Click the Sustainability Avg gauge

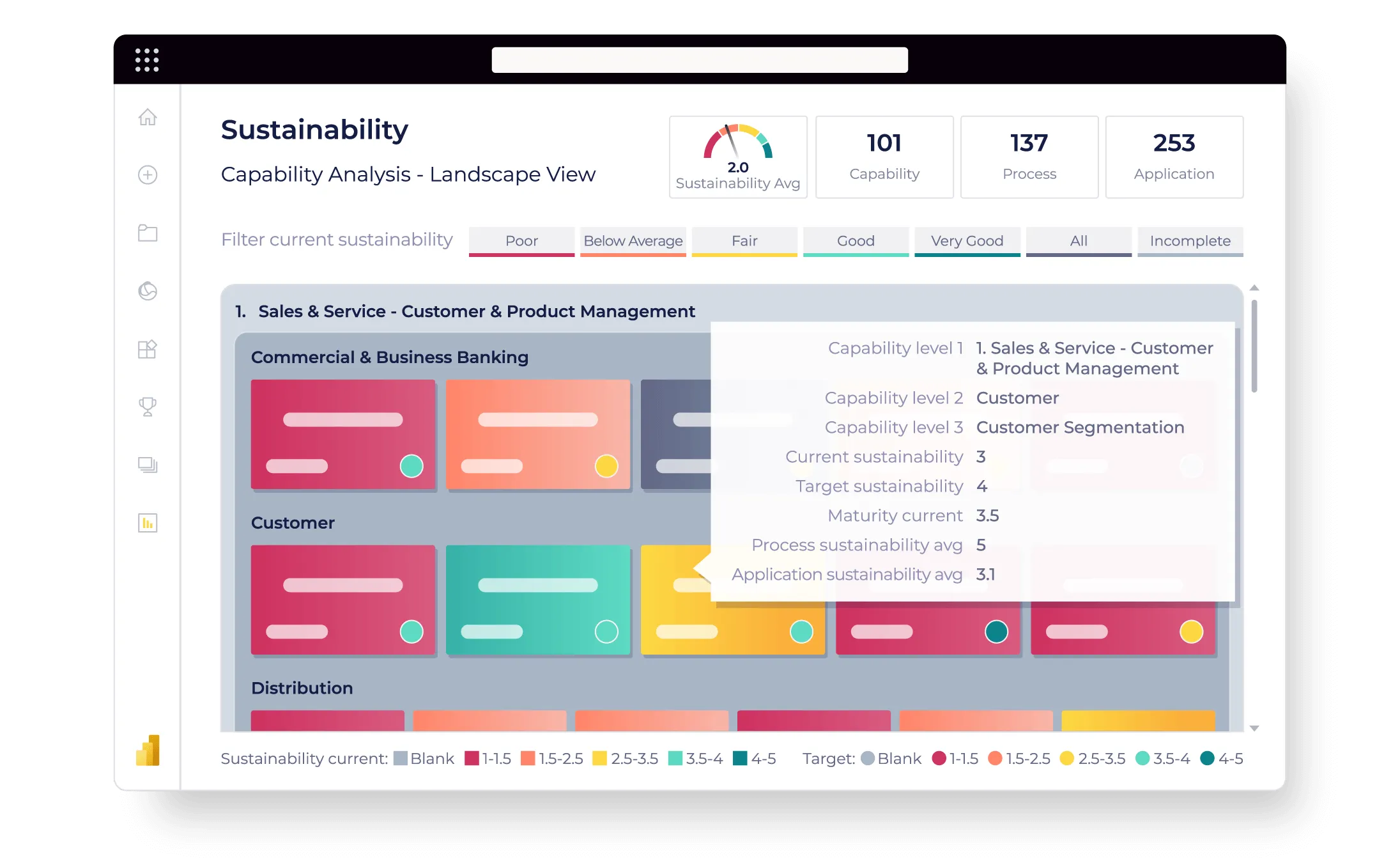738,157
